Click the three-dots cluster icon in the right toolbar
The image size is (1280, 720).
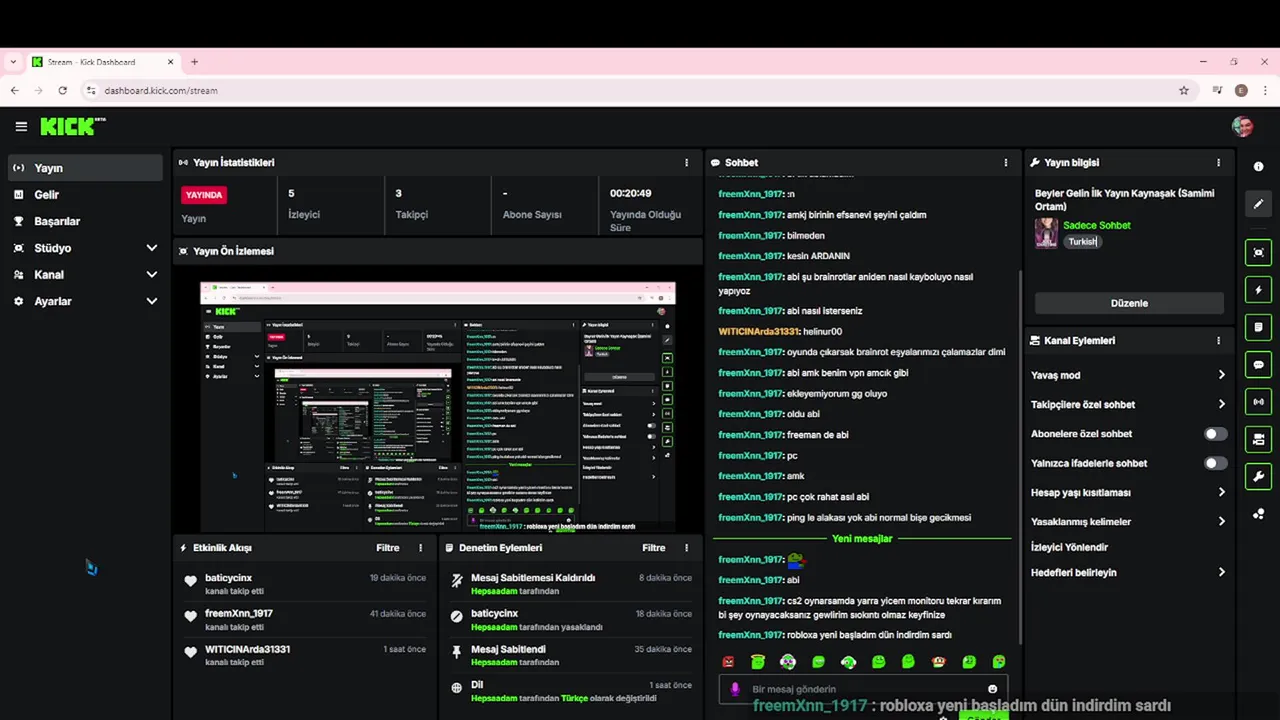[x=1258, y=514]
